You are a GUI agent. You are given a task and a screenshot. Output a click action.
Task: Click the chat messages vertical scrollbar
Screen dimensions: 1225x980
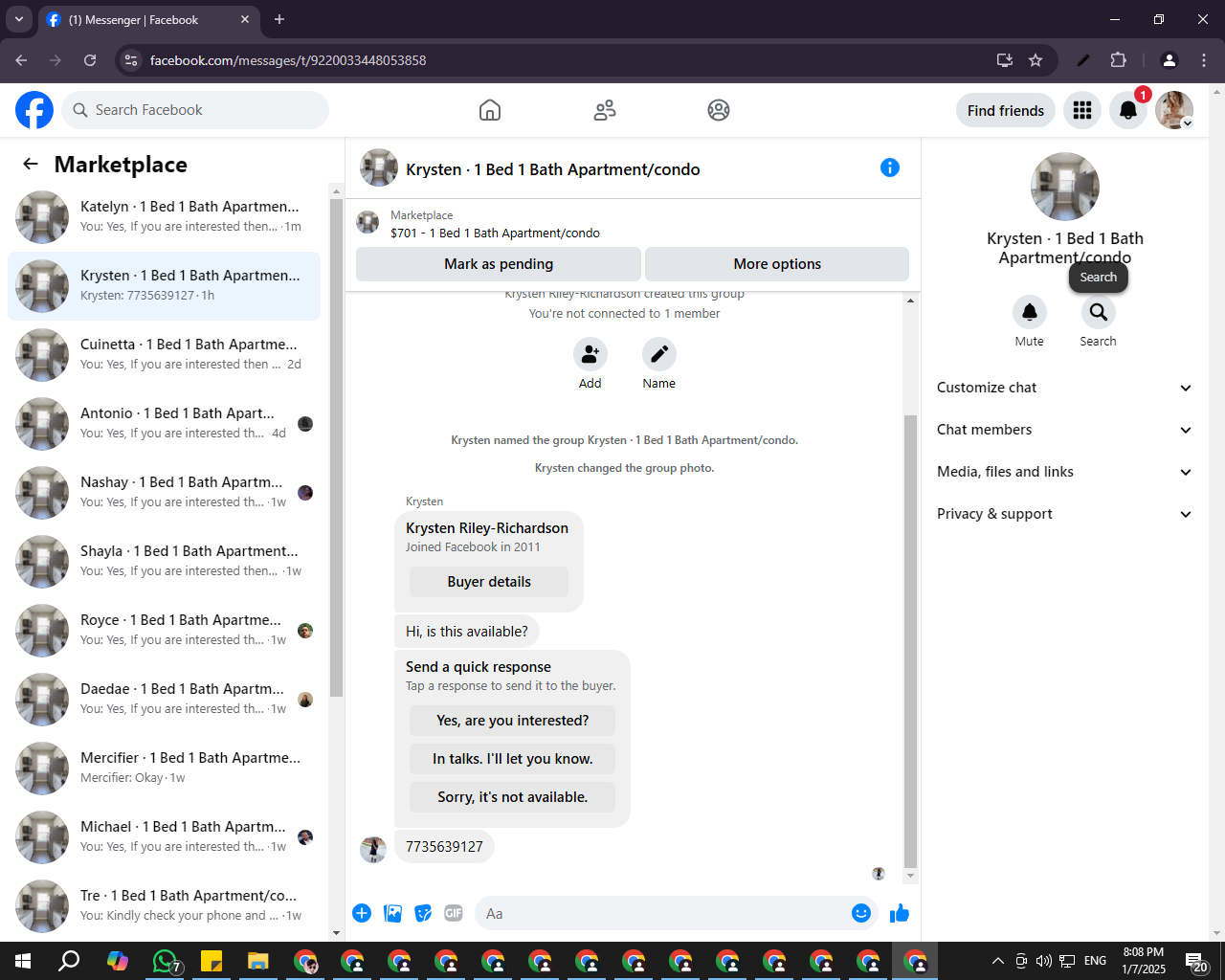pos(910,641)
